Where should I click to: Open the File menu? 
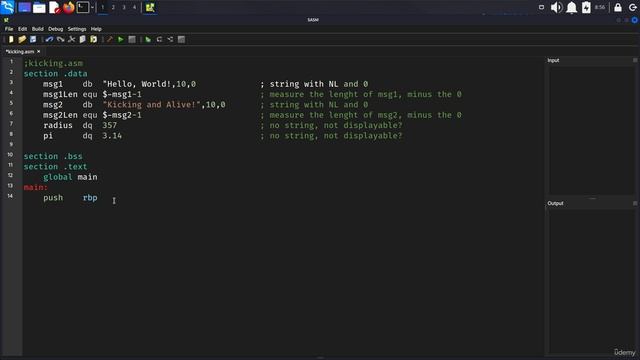[x=9, y=29]
